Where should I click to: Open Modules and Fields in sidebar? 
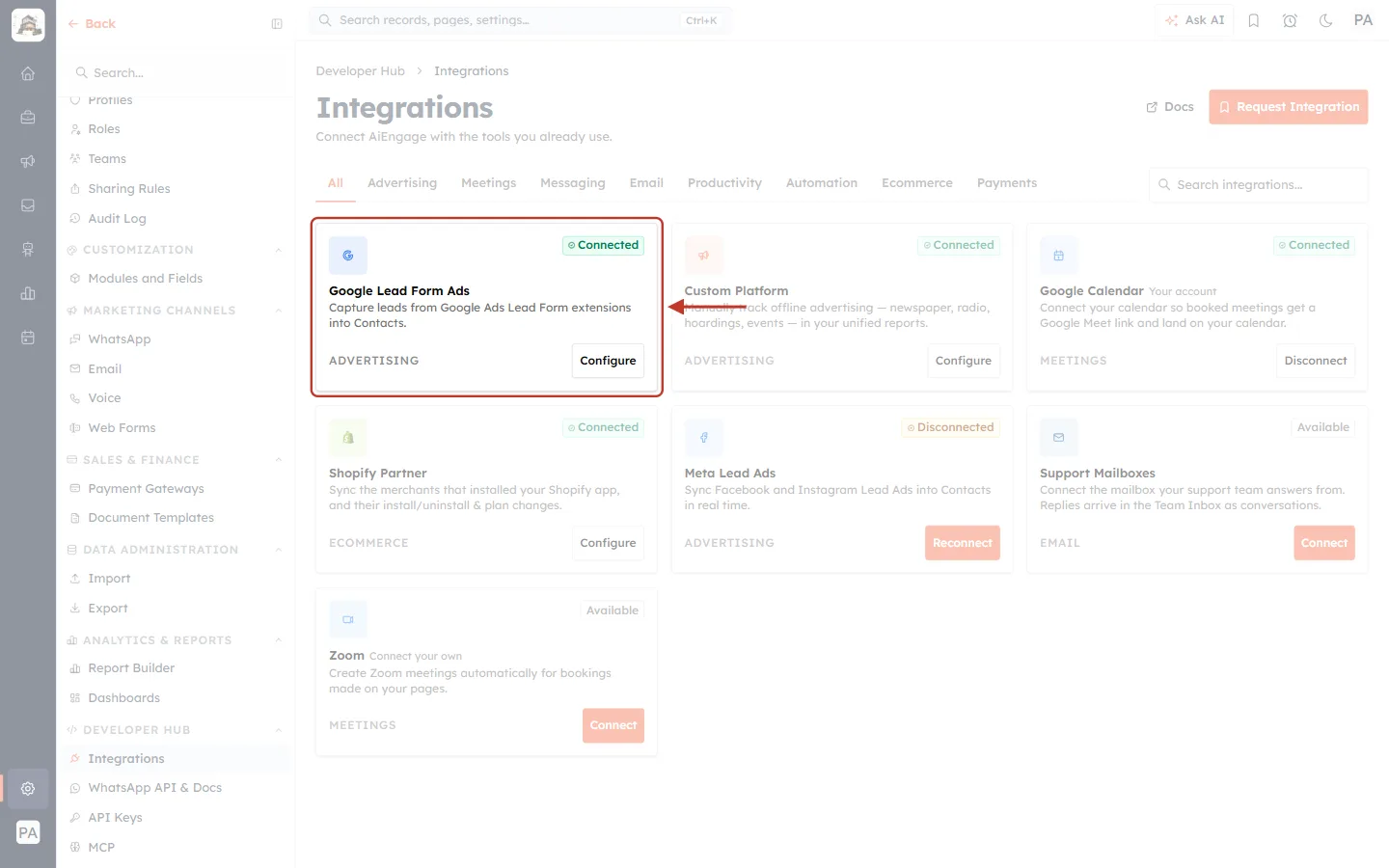pos(145,279)
